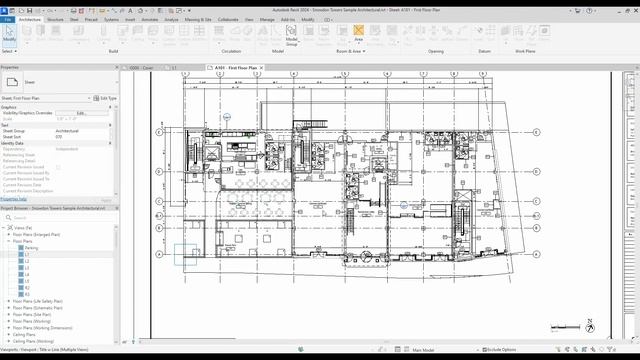Viewport: 640px width, 360px height.
Task: Expand the Ceiling Plans node
Action: tap(9, 334)
